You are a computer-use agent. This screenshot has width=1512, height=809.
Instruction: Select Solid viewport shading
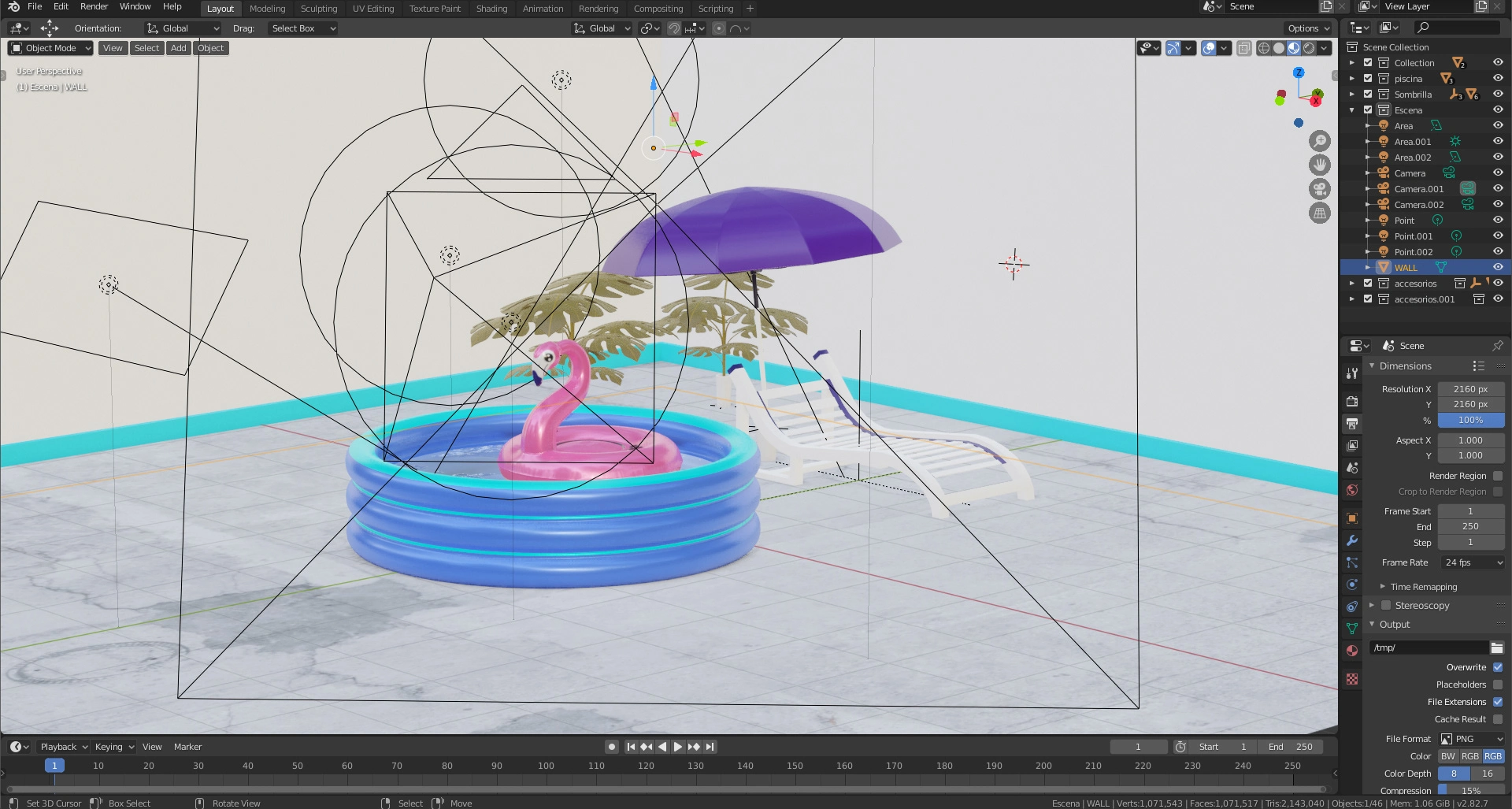pos(1279,48)
